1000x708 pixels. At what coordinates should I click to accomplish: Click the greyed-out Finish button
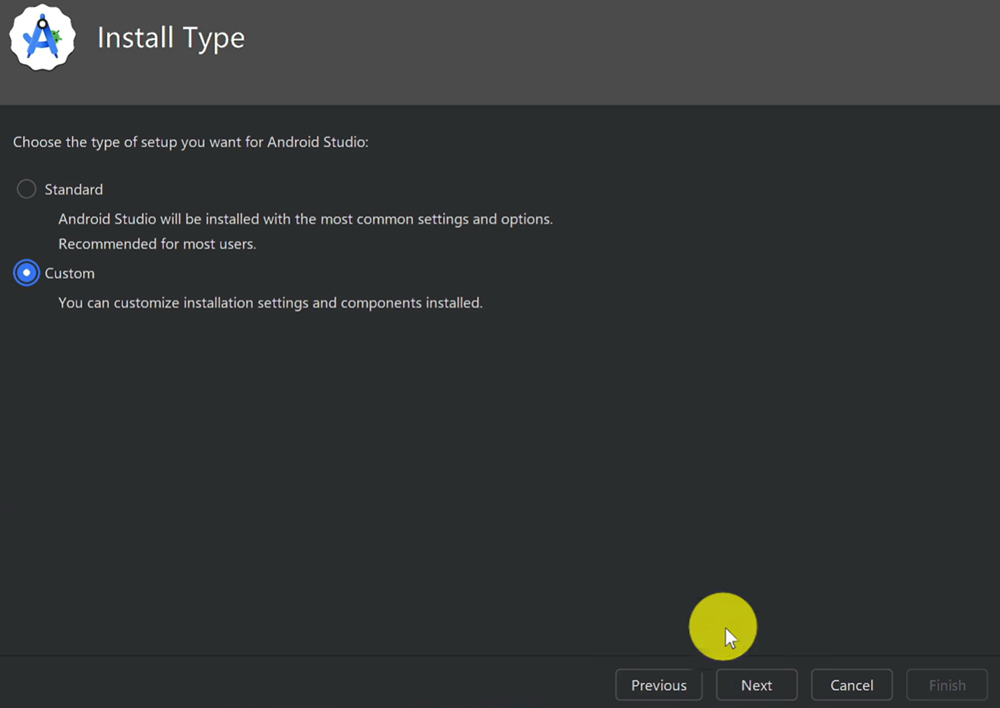tap(946, 685)
